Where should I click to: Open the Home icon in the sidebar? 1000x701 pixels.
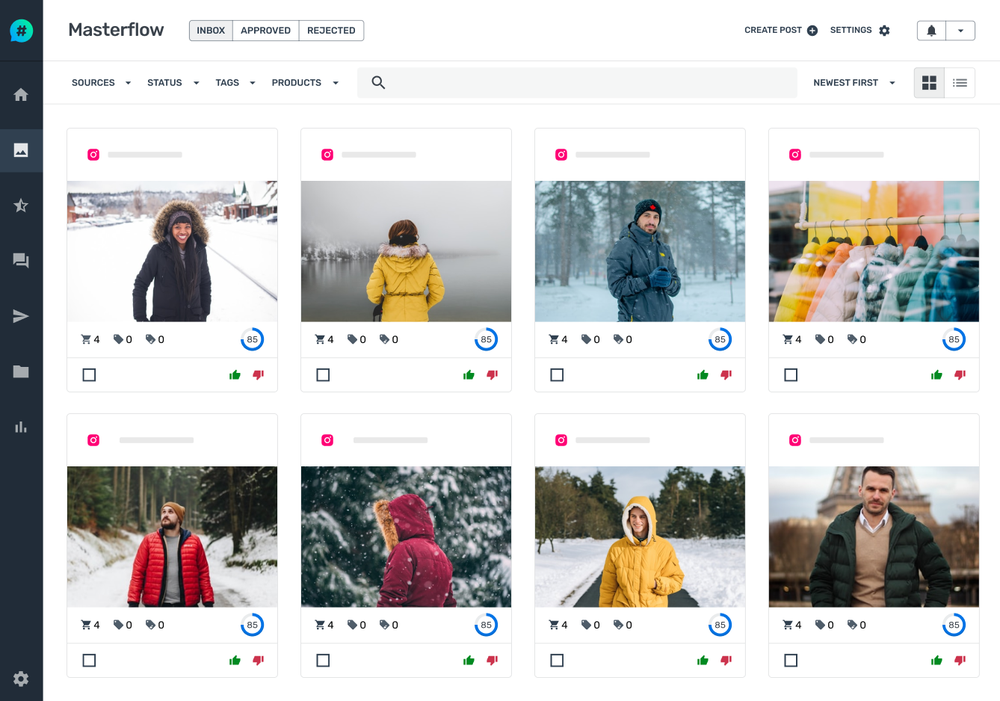click(21, 95)
